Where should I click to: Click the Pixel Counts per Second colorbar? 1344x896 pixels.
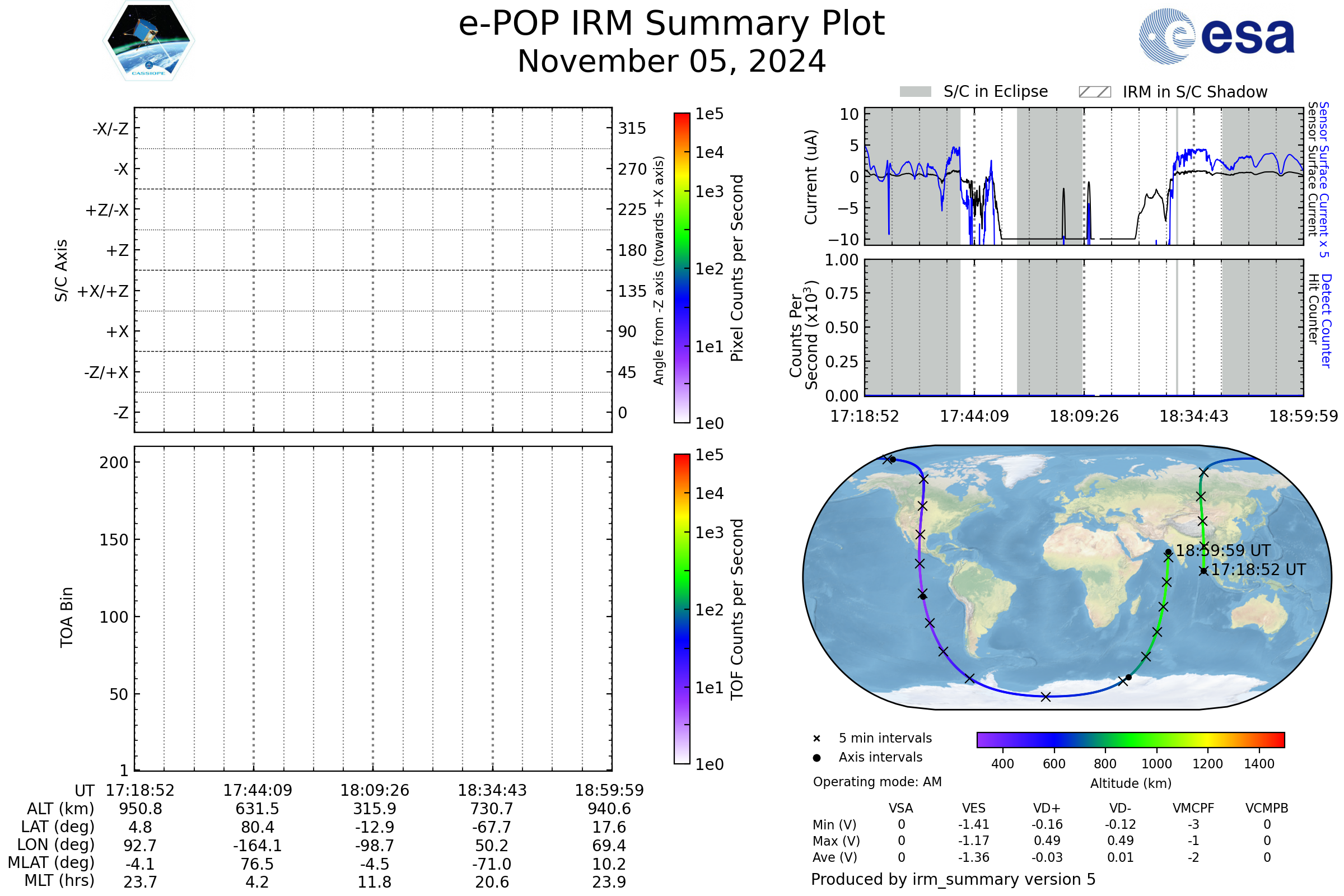tap(682, 268)
